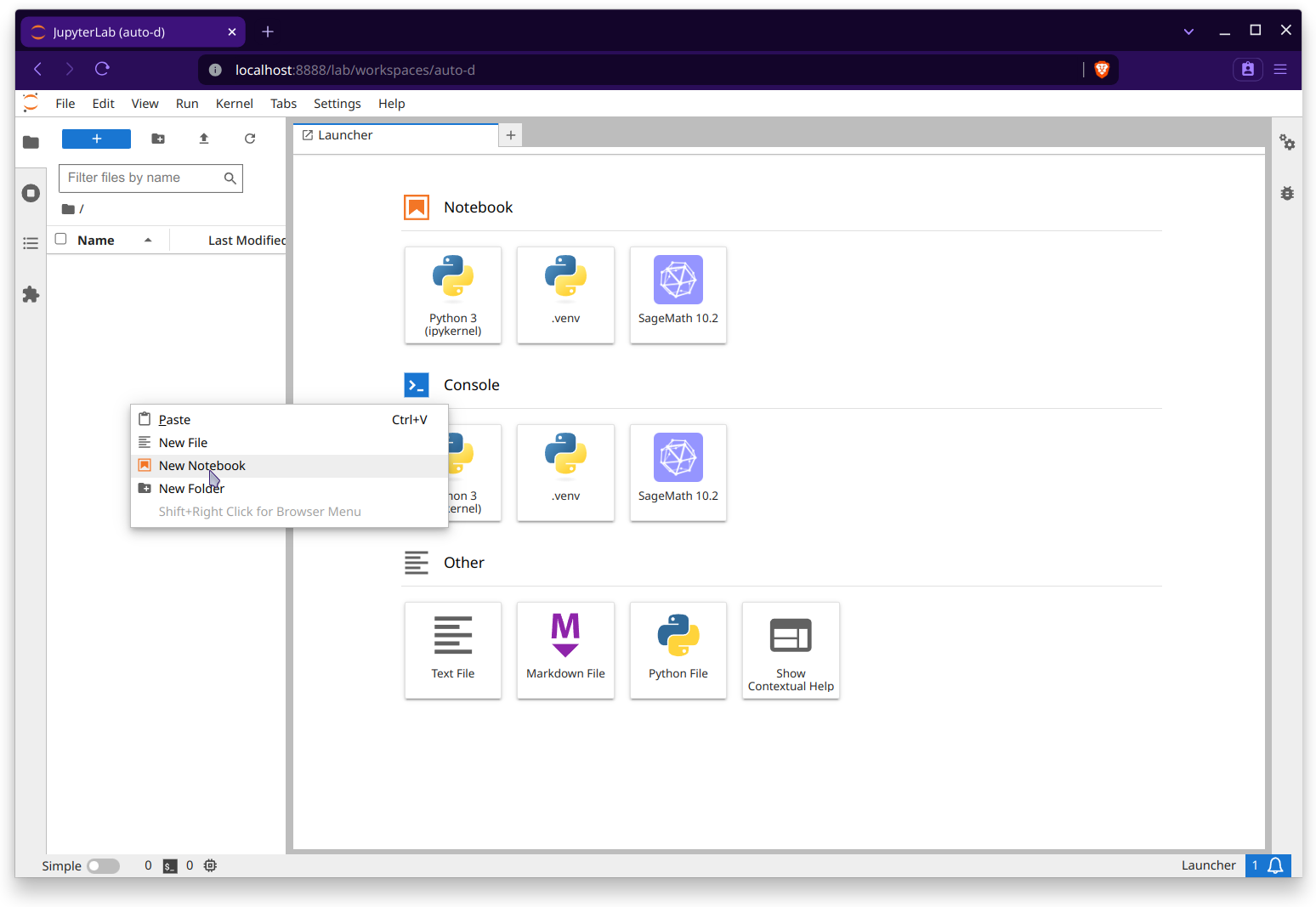The image size is (1316, 907).
Task: Open the Extension Manager puzzle icon
Action: click(31, 295)
